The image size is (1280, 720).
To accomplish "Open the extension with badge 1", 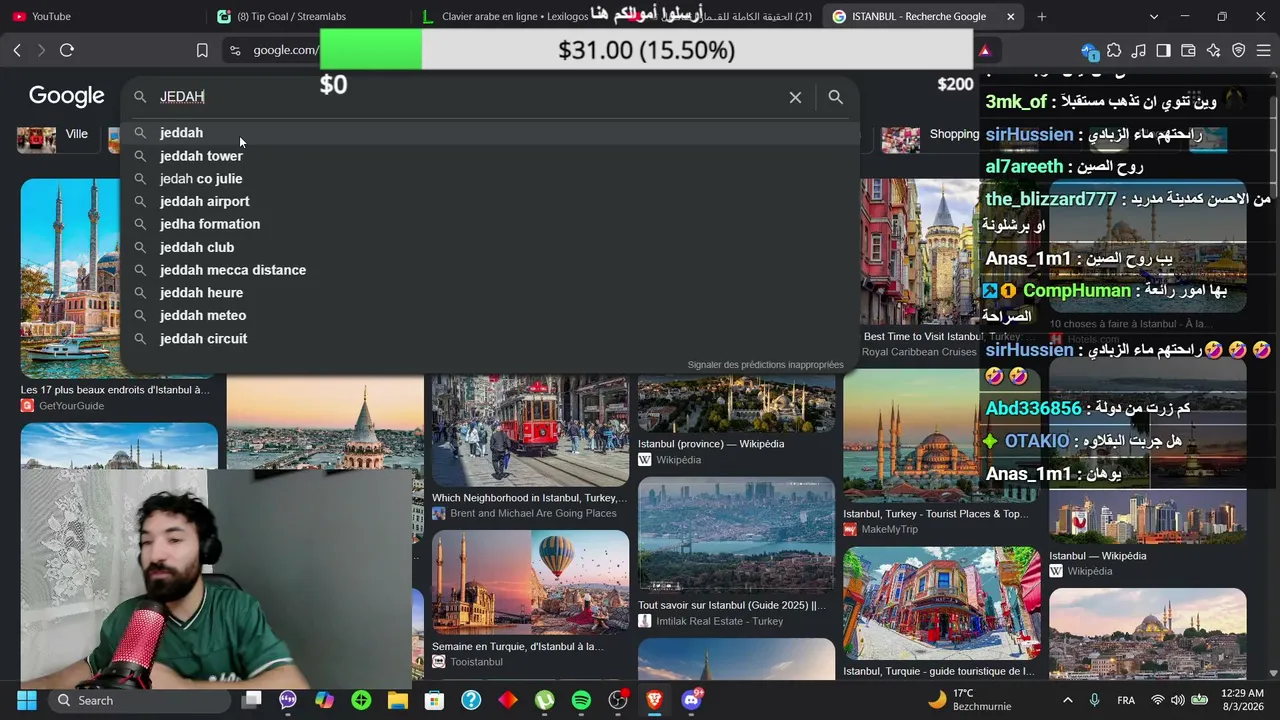I will tap(1090, 51).
